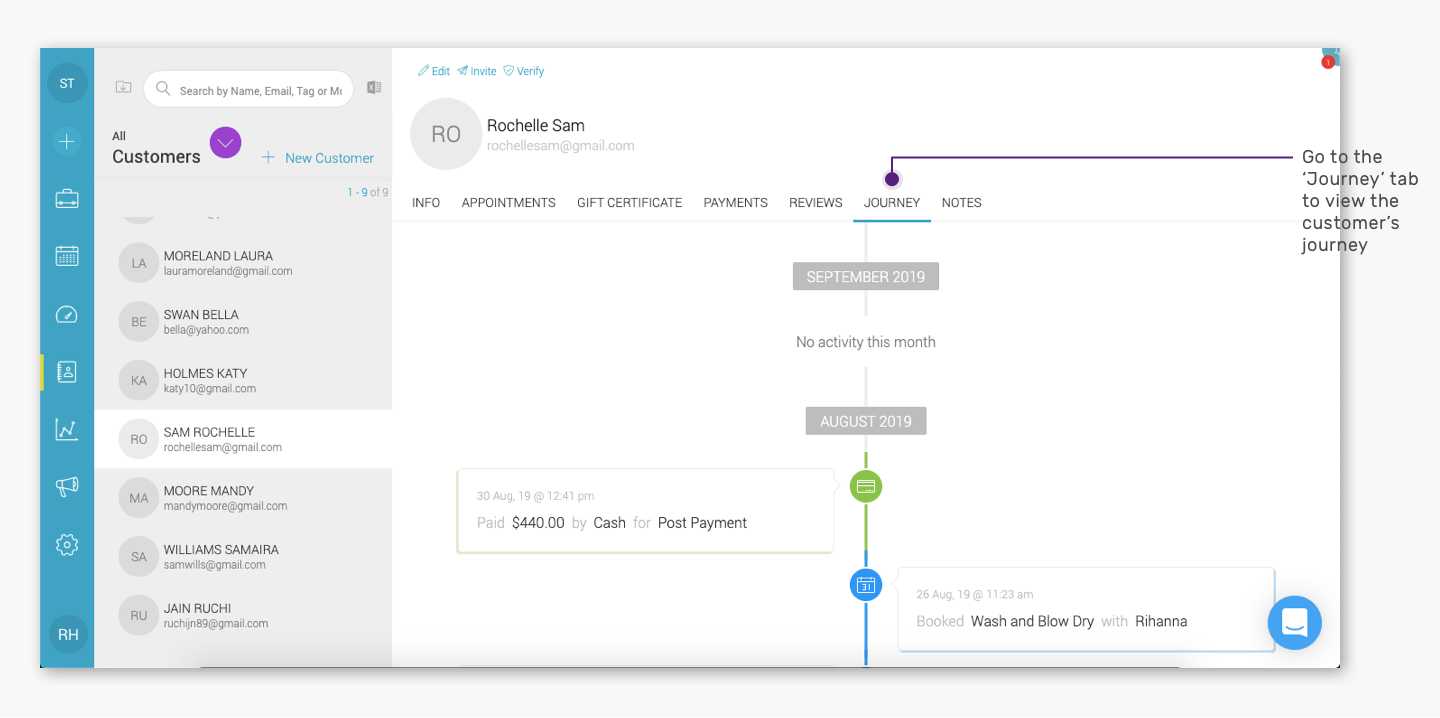
Task: Click the blue calendar timeline icon
Action: point(866,585)
